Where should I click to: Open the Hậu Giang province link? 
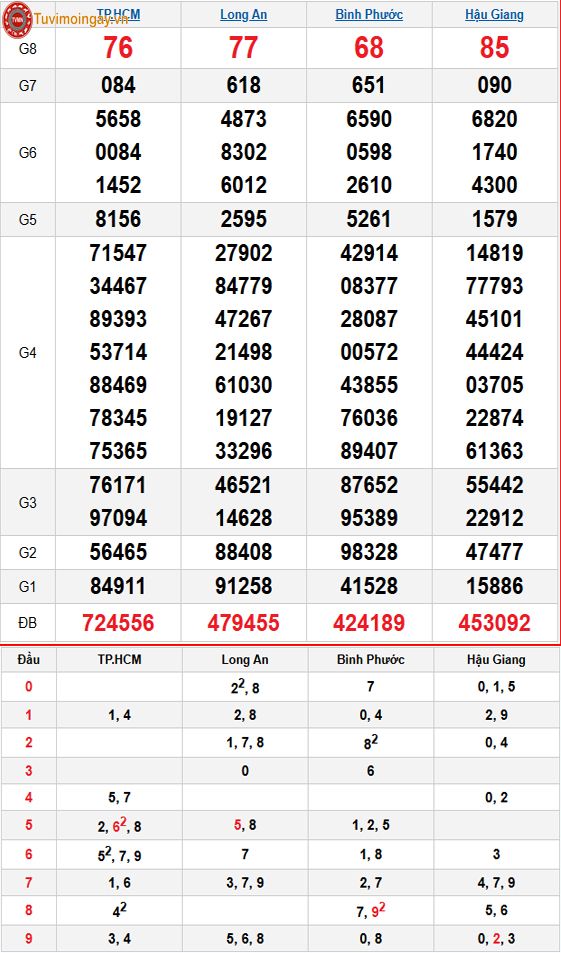coord(494,14)
